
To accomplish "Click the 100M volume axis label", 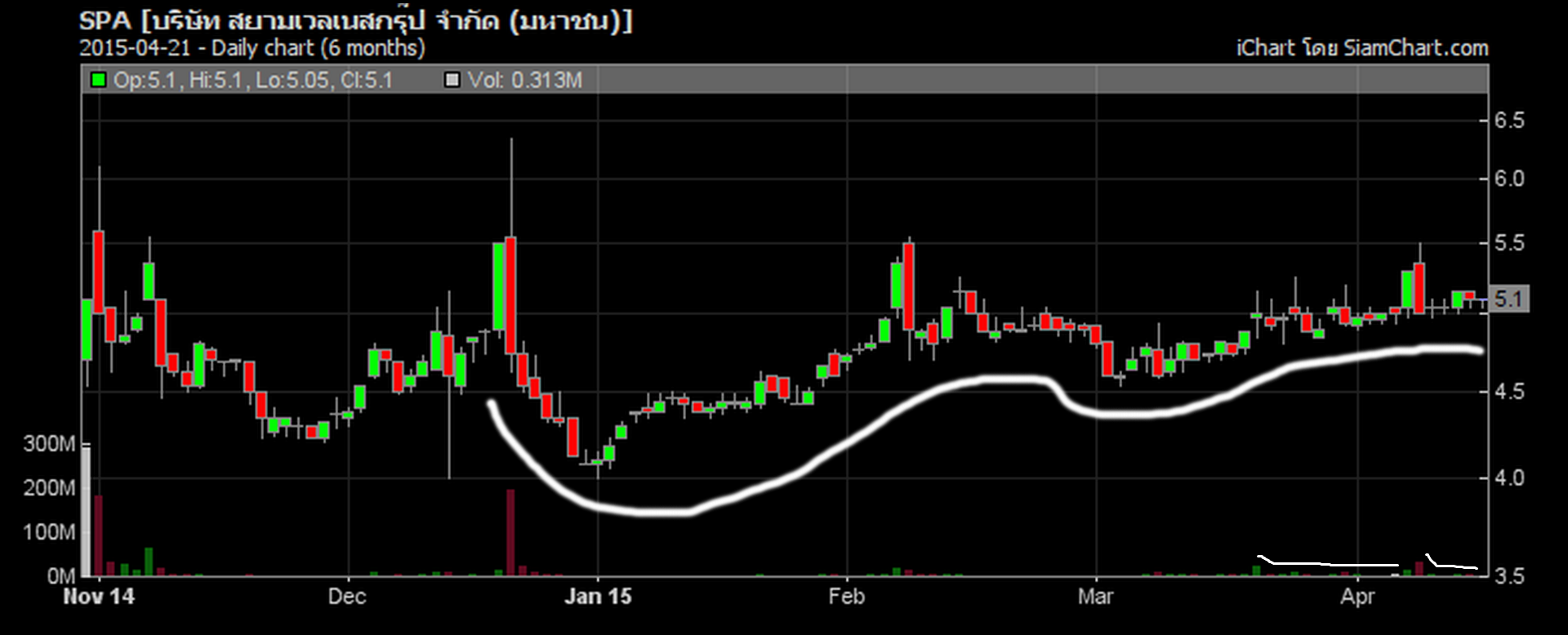I will [x=49, y=532].
